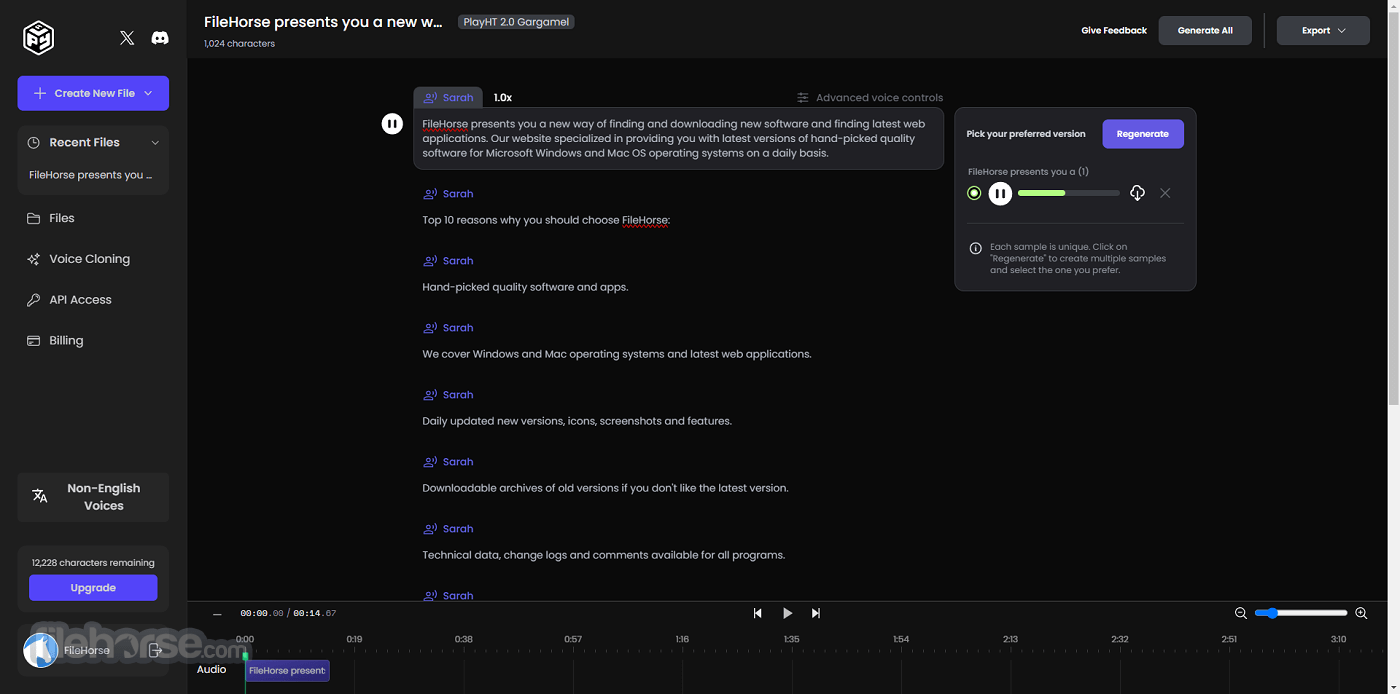Skip to next clip in timeline

pos(816,613)
